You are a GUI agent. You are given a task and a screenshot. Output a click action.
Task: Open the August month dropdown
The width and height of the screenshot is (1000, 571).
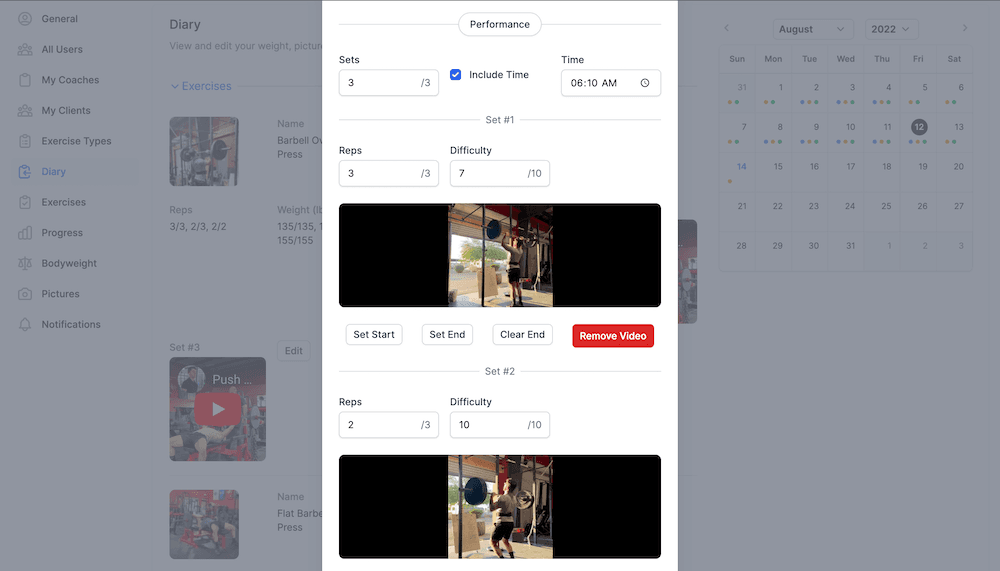[x=812, y=29]
